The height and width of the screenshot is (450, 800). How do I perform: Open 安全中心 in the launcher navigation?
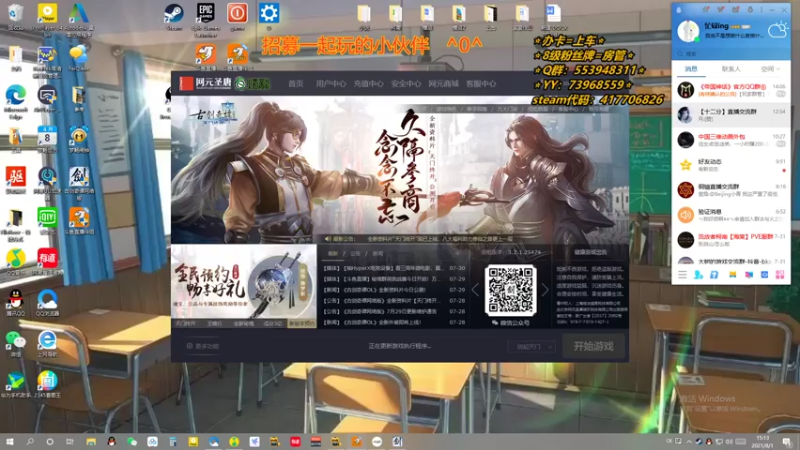point(406,84)
